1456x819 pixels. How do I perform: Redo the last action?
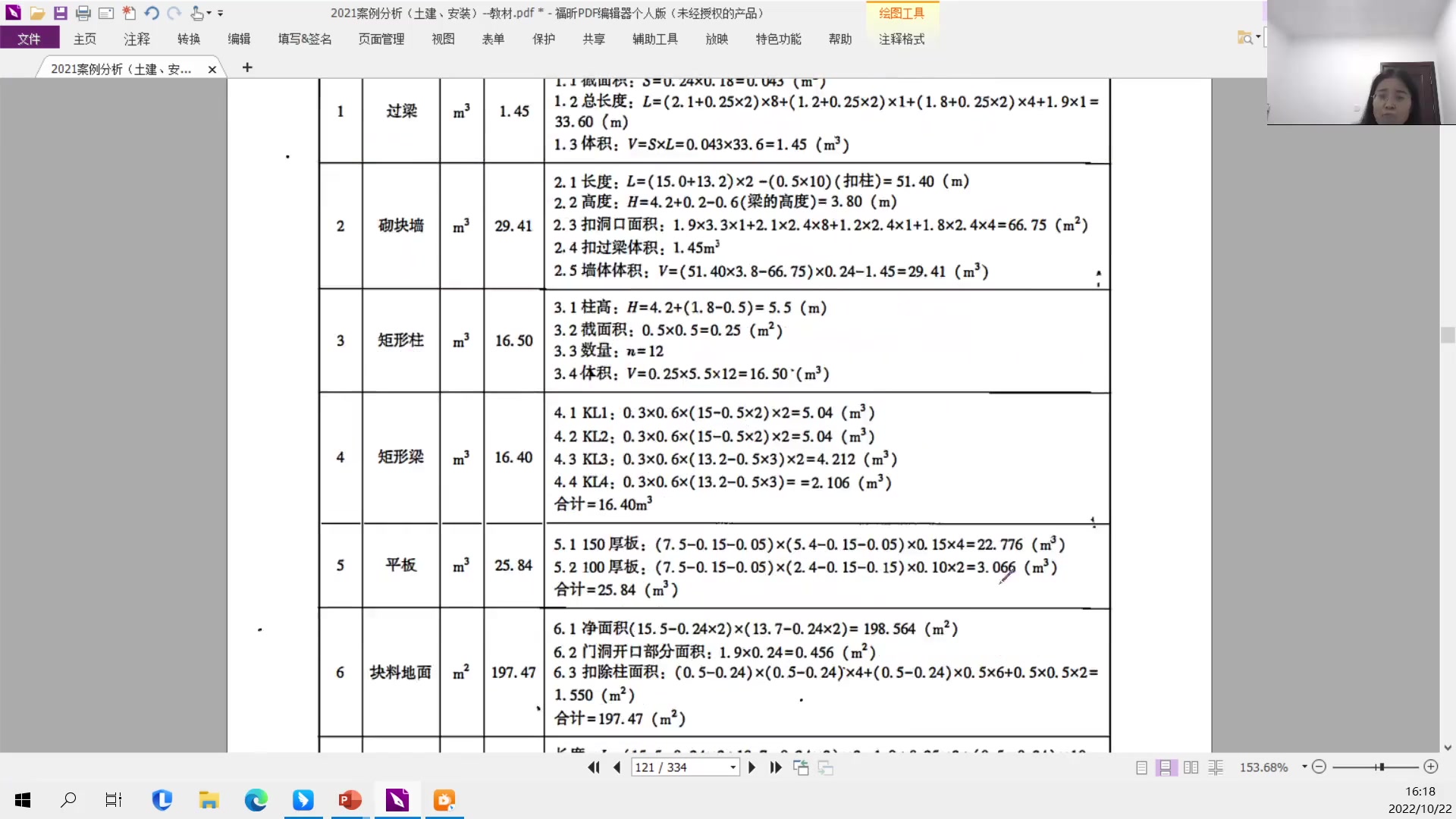point(174,13)
